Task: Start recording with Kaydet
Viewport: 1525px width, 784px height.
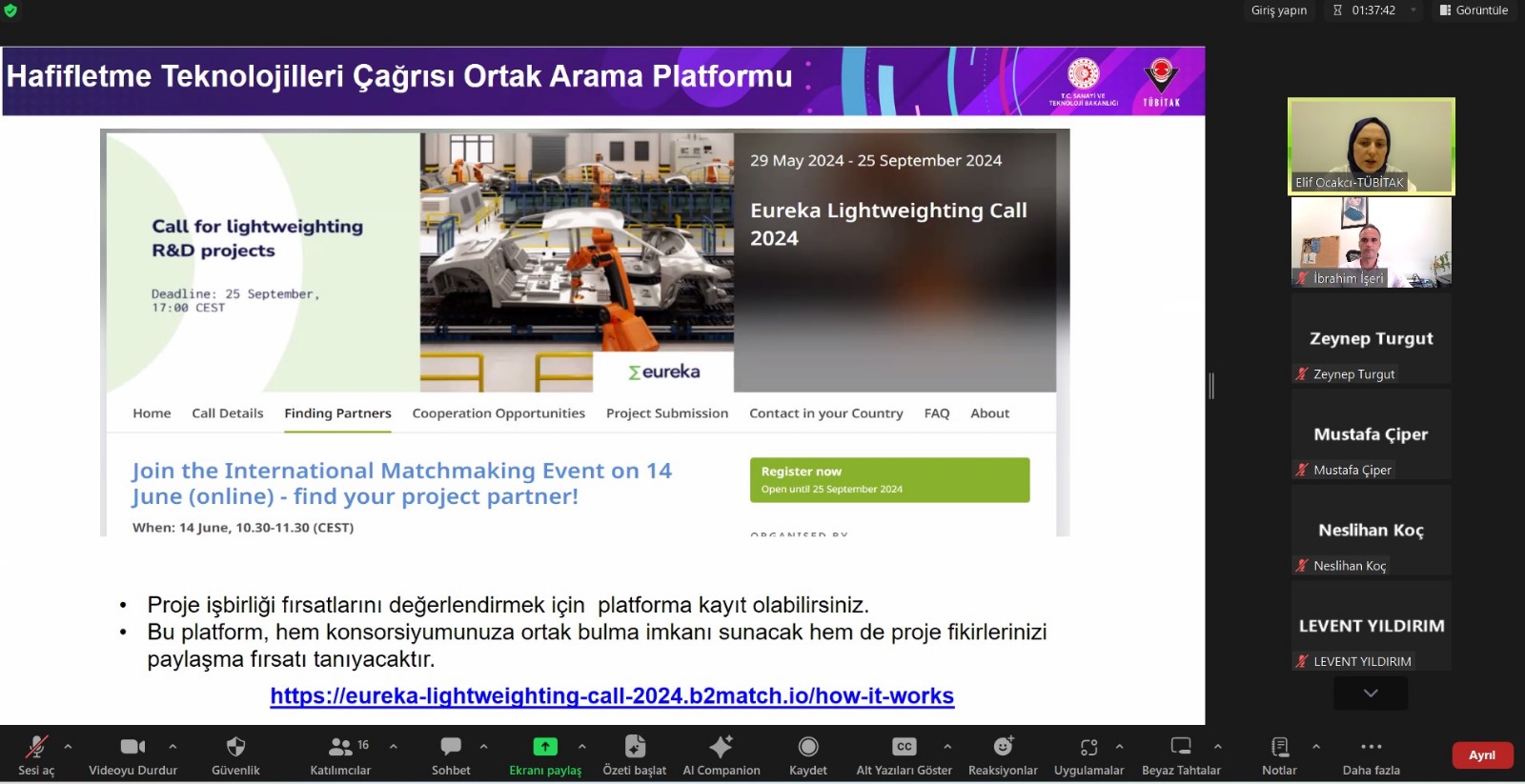Action: [808, 755]
